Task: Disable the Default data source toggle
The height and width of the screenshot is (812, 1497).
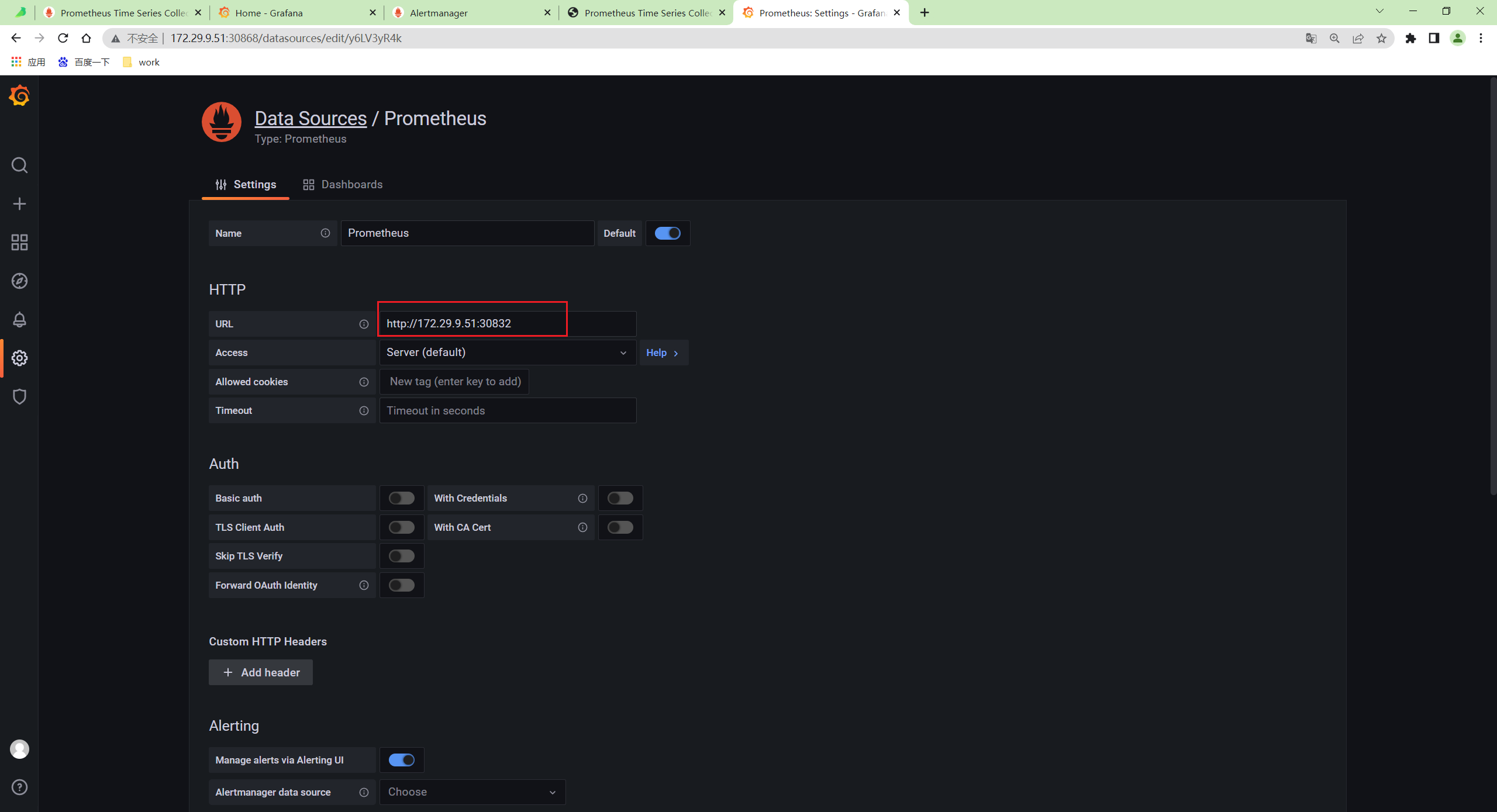Action: (x=667, y=233)
